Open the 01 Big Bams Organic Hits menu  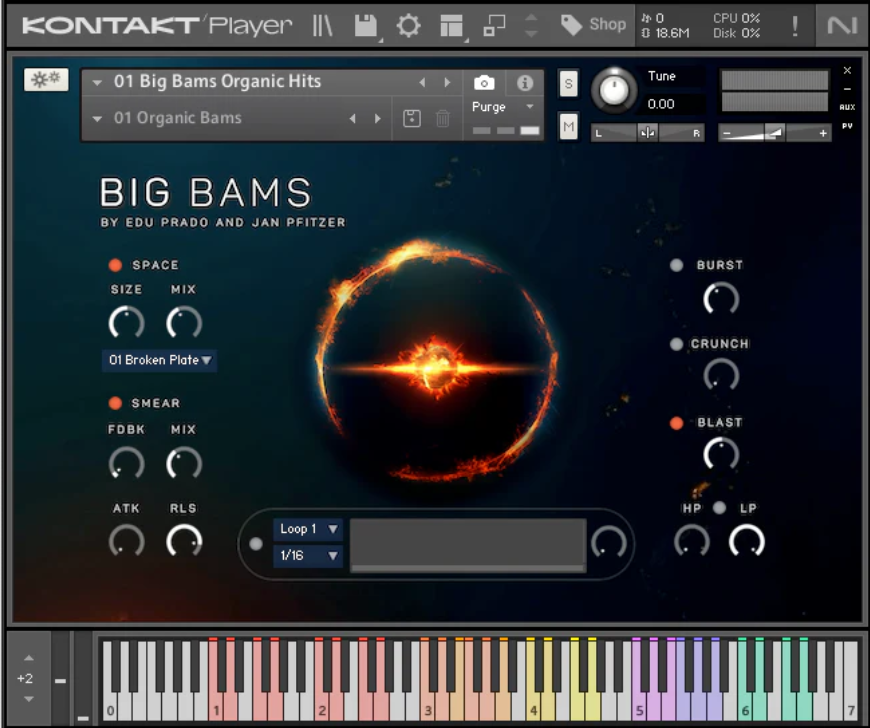[x=97, y=83]
